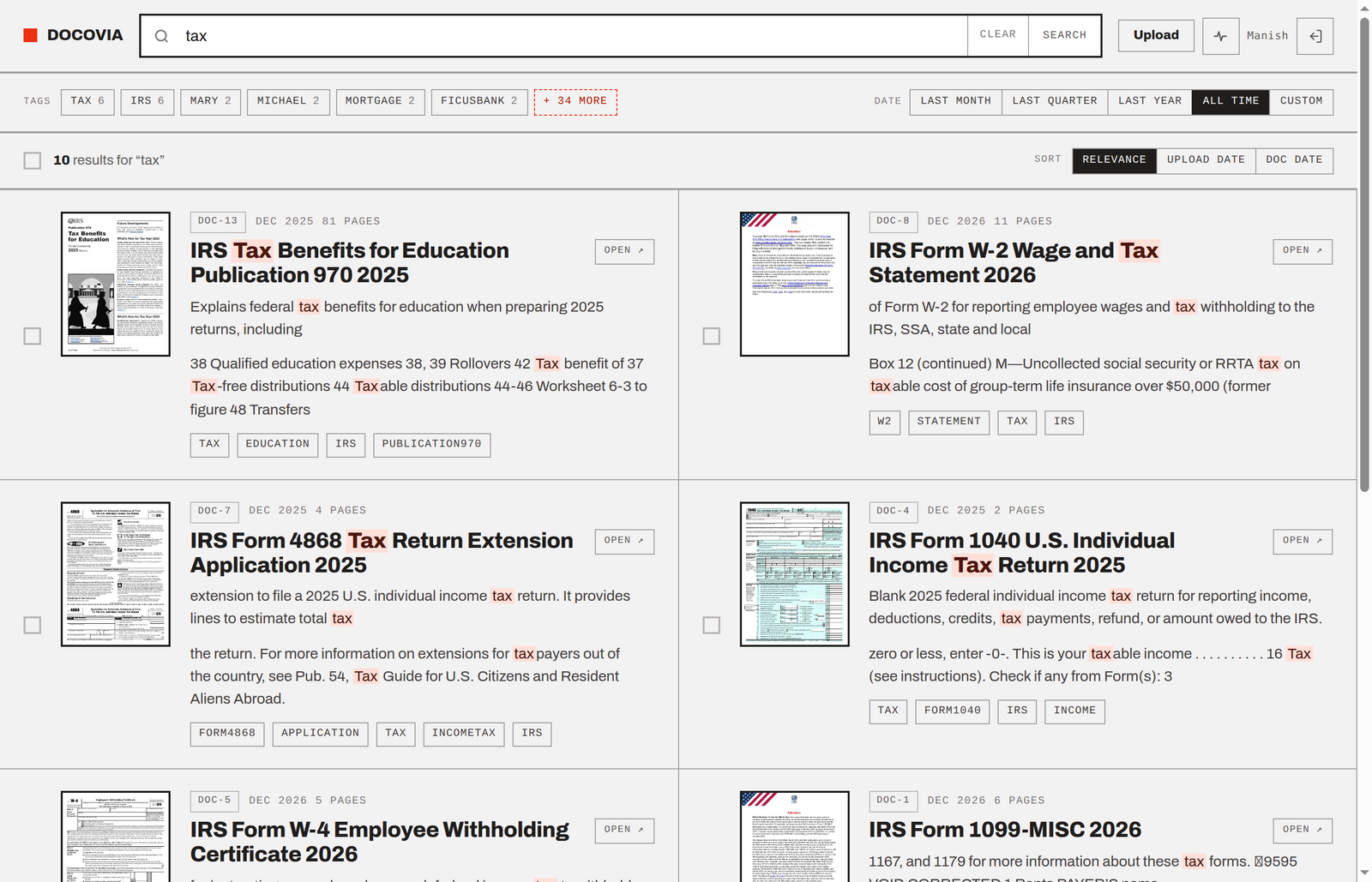Filter by MARY 2 tag
1372x882 pixels.
tap(210, 101)
